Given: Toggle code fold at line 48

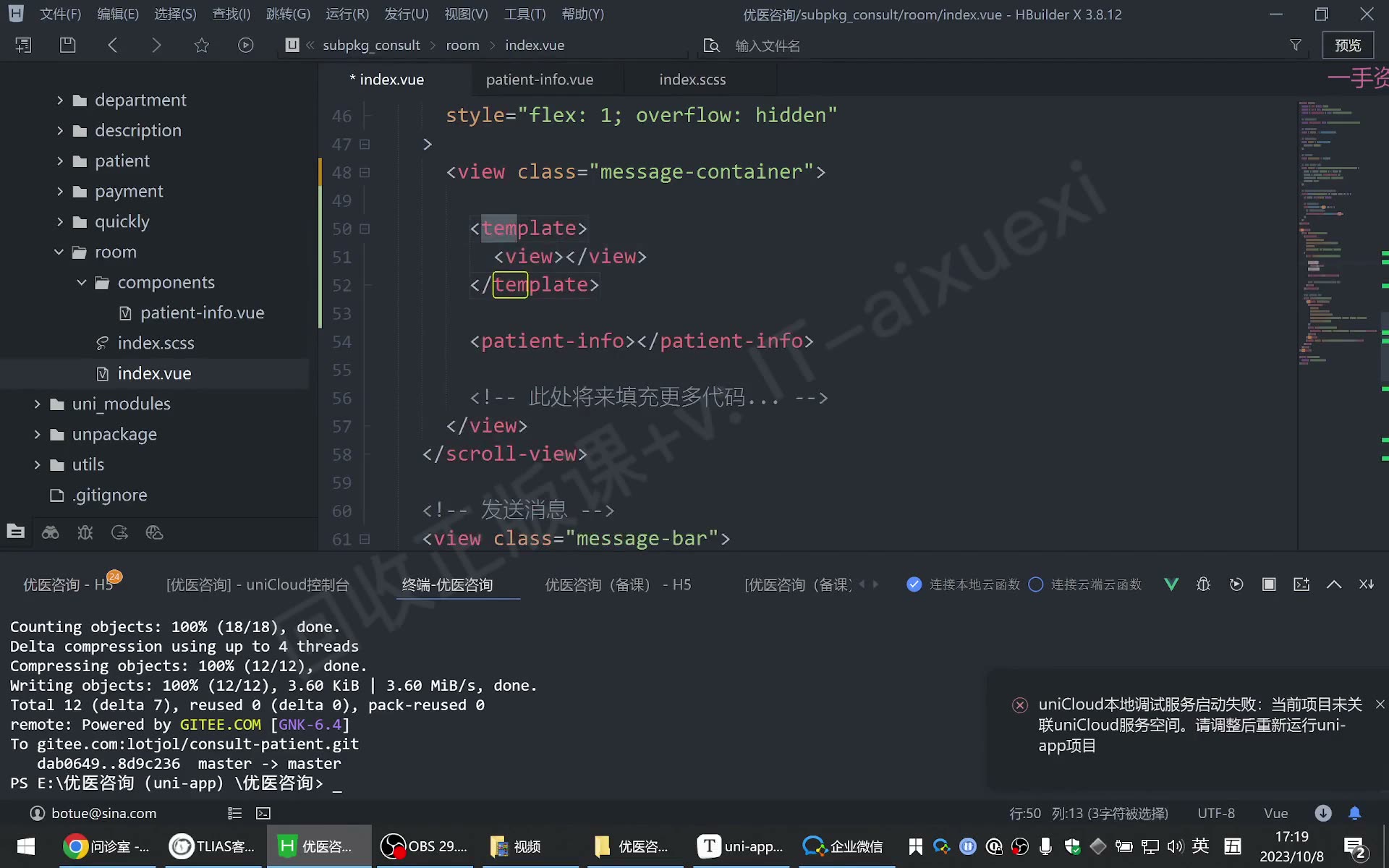Looking at the screenshot, I should pyautogui.click(x=365, y=172).
